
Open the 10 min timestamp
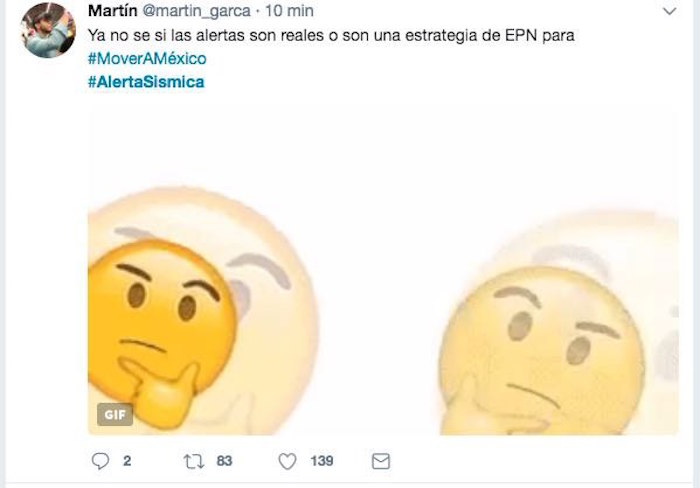(289, 11)
